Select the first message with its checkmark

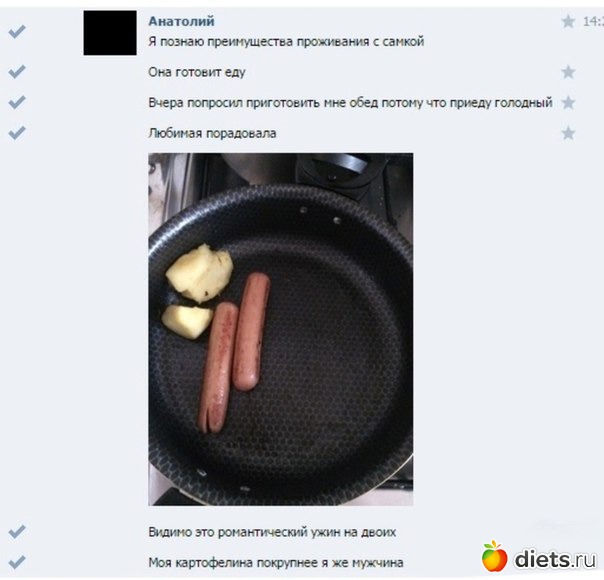[x=17, y=31]
